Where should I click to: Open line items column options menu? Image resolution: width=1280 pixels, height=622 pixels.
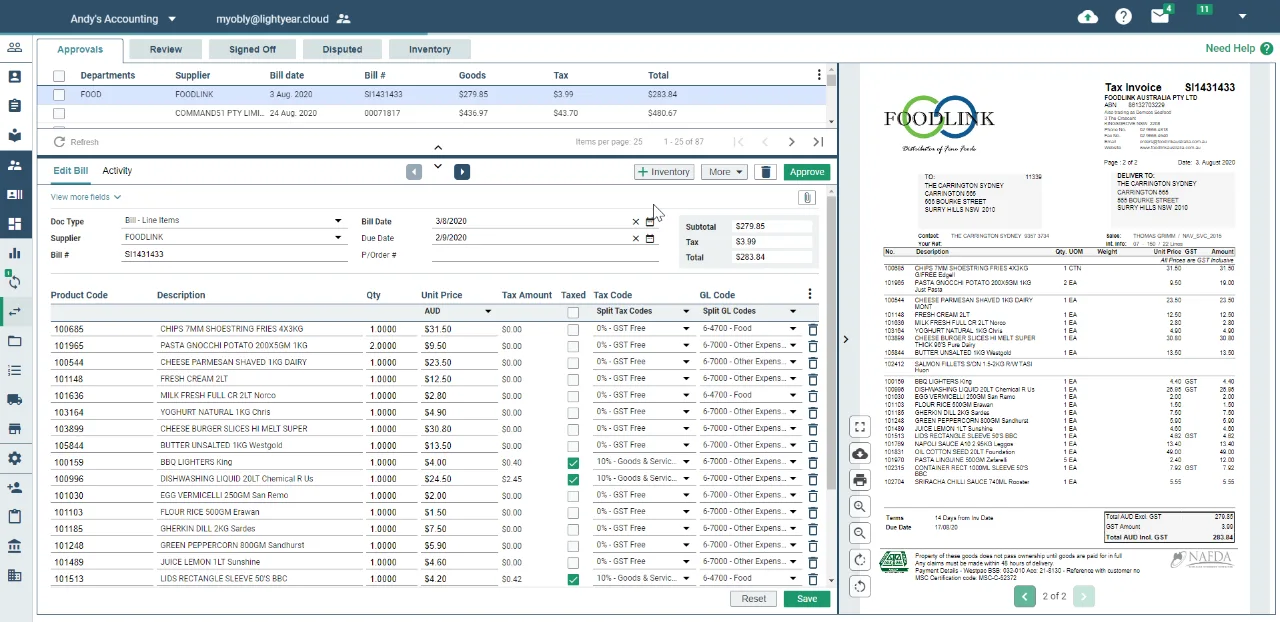pos(810,294)
